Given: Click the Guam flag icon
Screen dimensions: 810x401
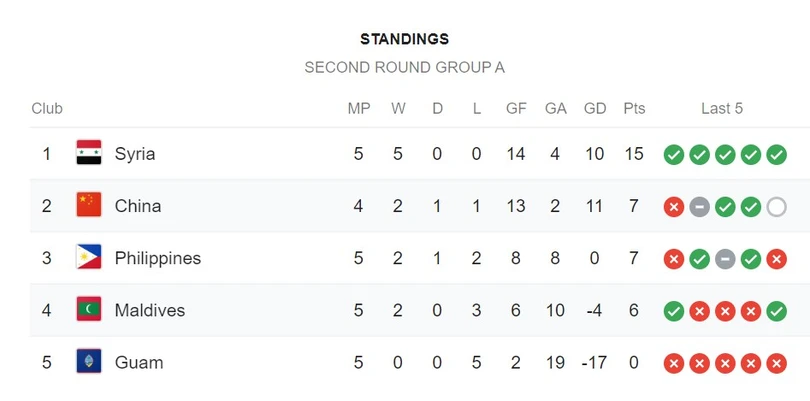Looking at the screenshot, I should [x=89, y=362].
